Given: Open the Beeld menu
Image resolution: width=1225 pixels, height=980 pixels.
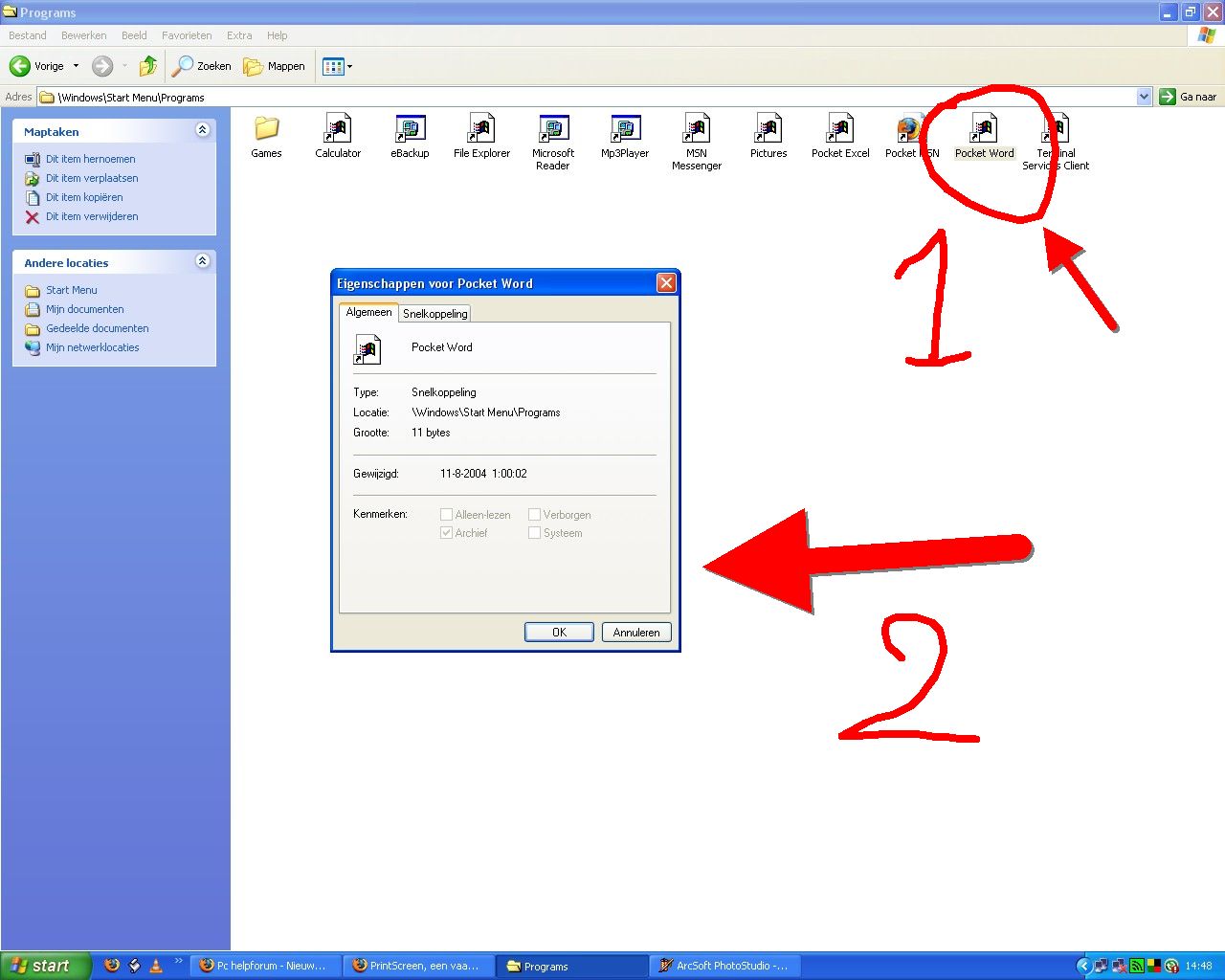Looking at the screenshot, I should (134, 35).
